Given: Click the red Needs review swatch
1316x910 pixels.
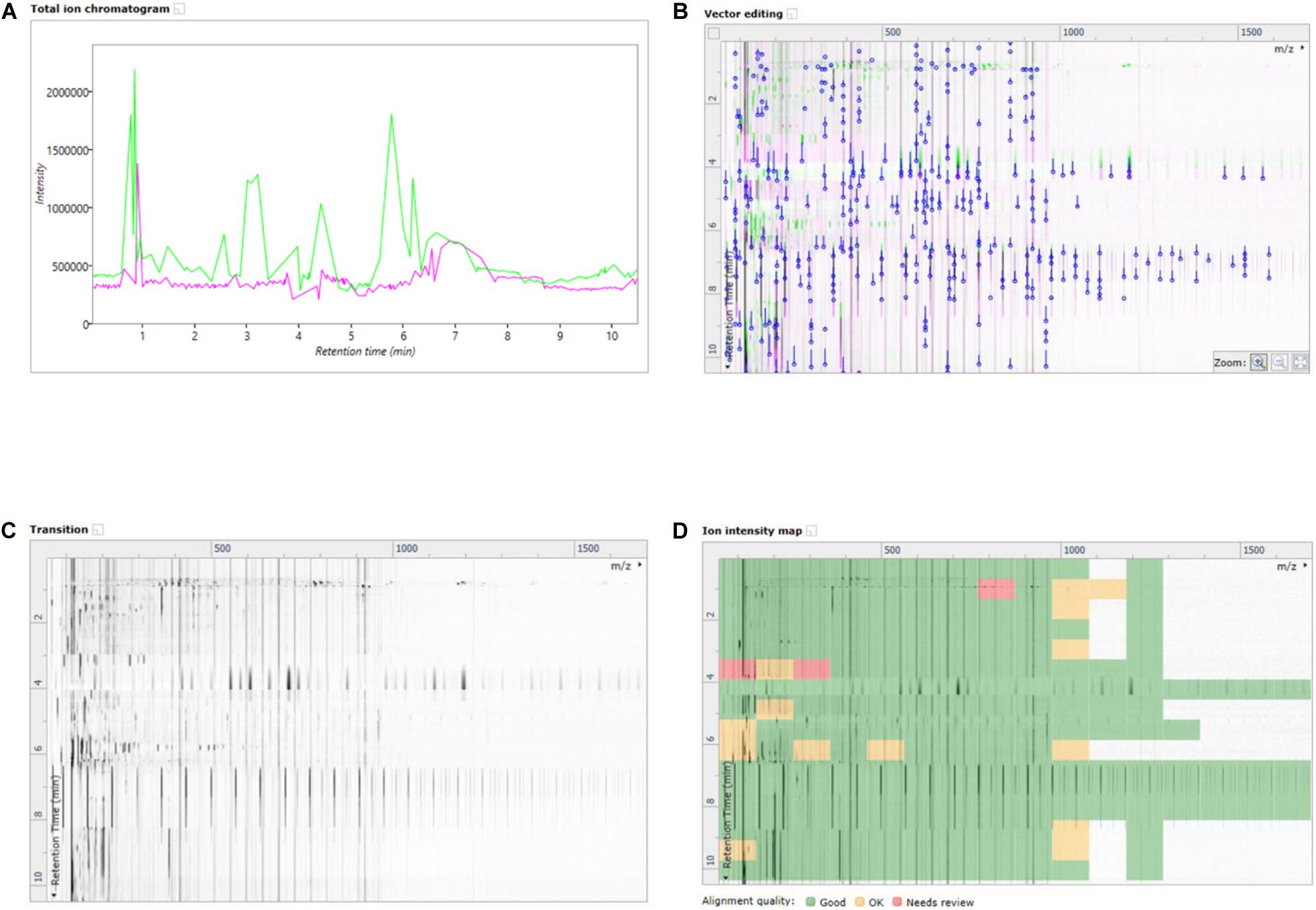Looking at the screenshot, I should 897,902.
